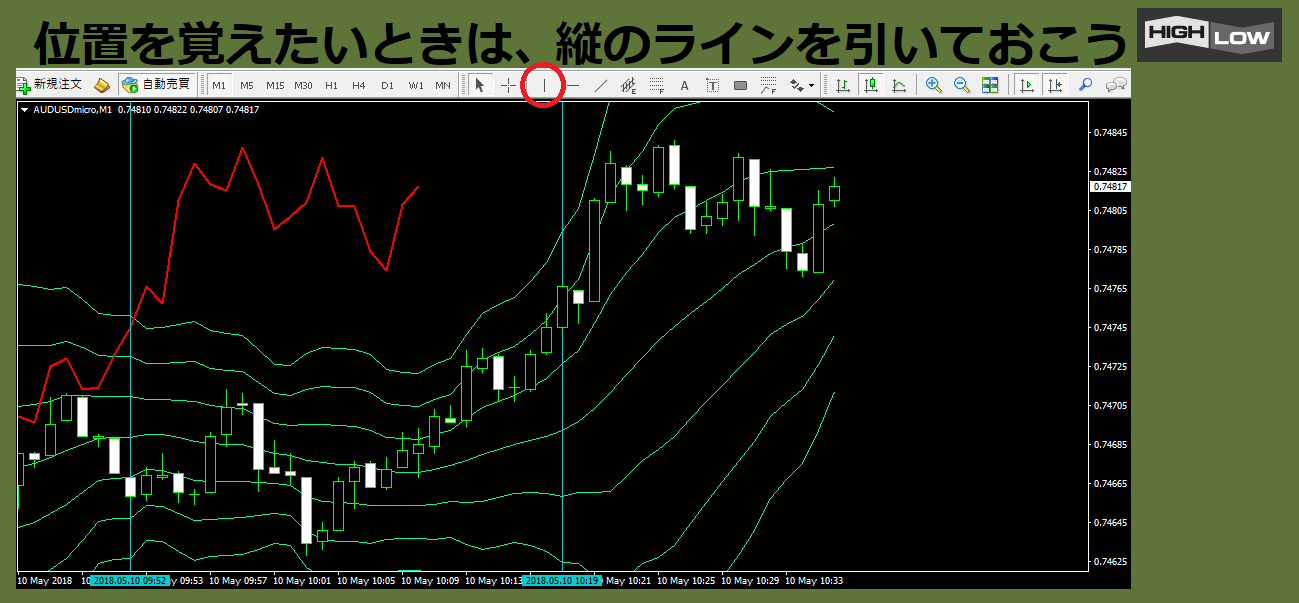Click the zoom in magnifier icon
Screen dimensions: 1299x603
[933, 85]
